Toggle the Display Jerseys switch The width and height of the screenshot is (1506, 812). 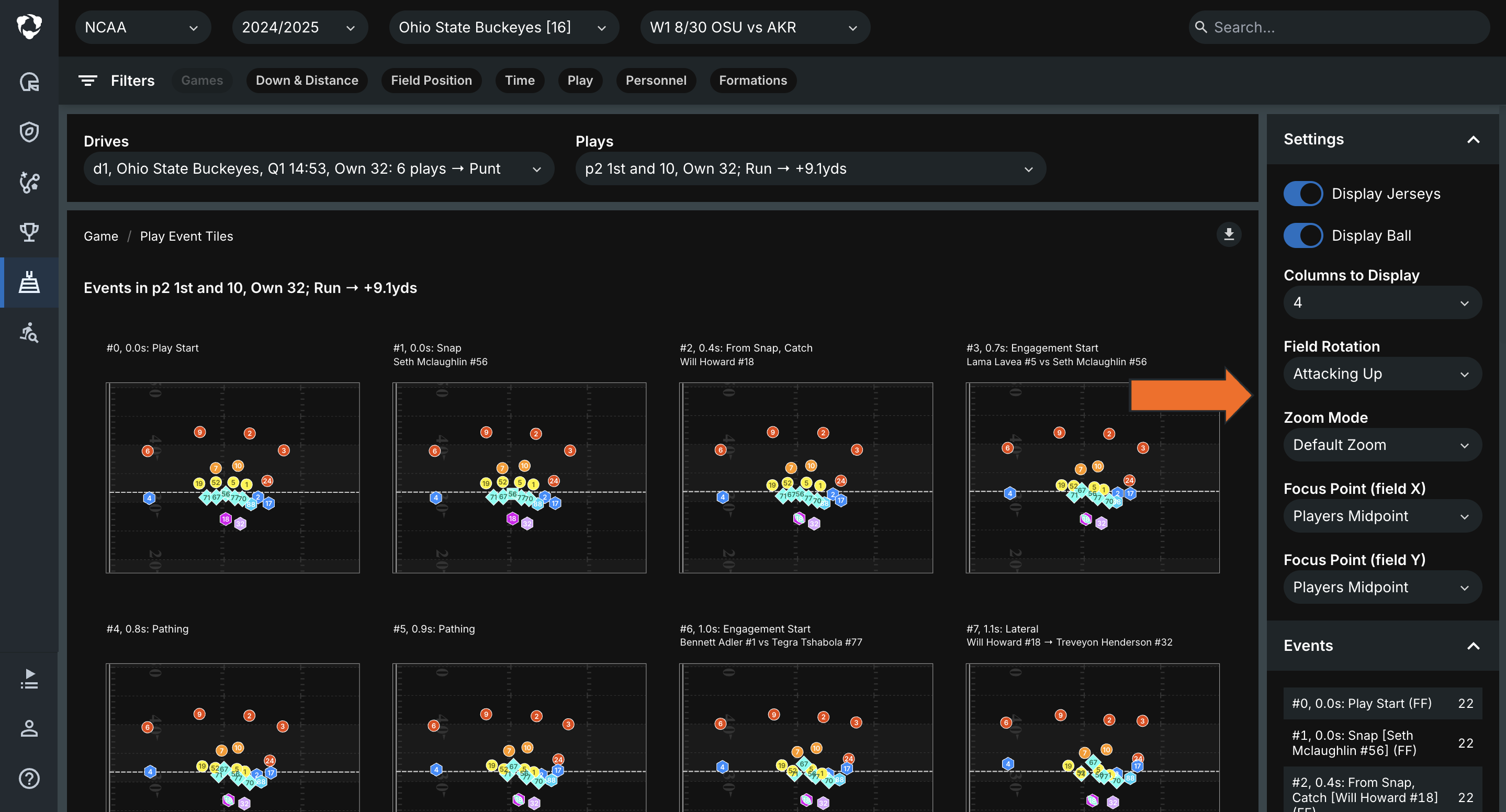[x=1303, y=194]
